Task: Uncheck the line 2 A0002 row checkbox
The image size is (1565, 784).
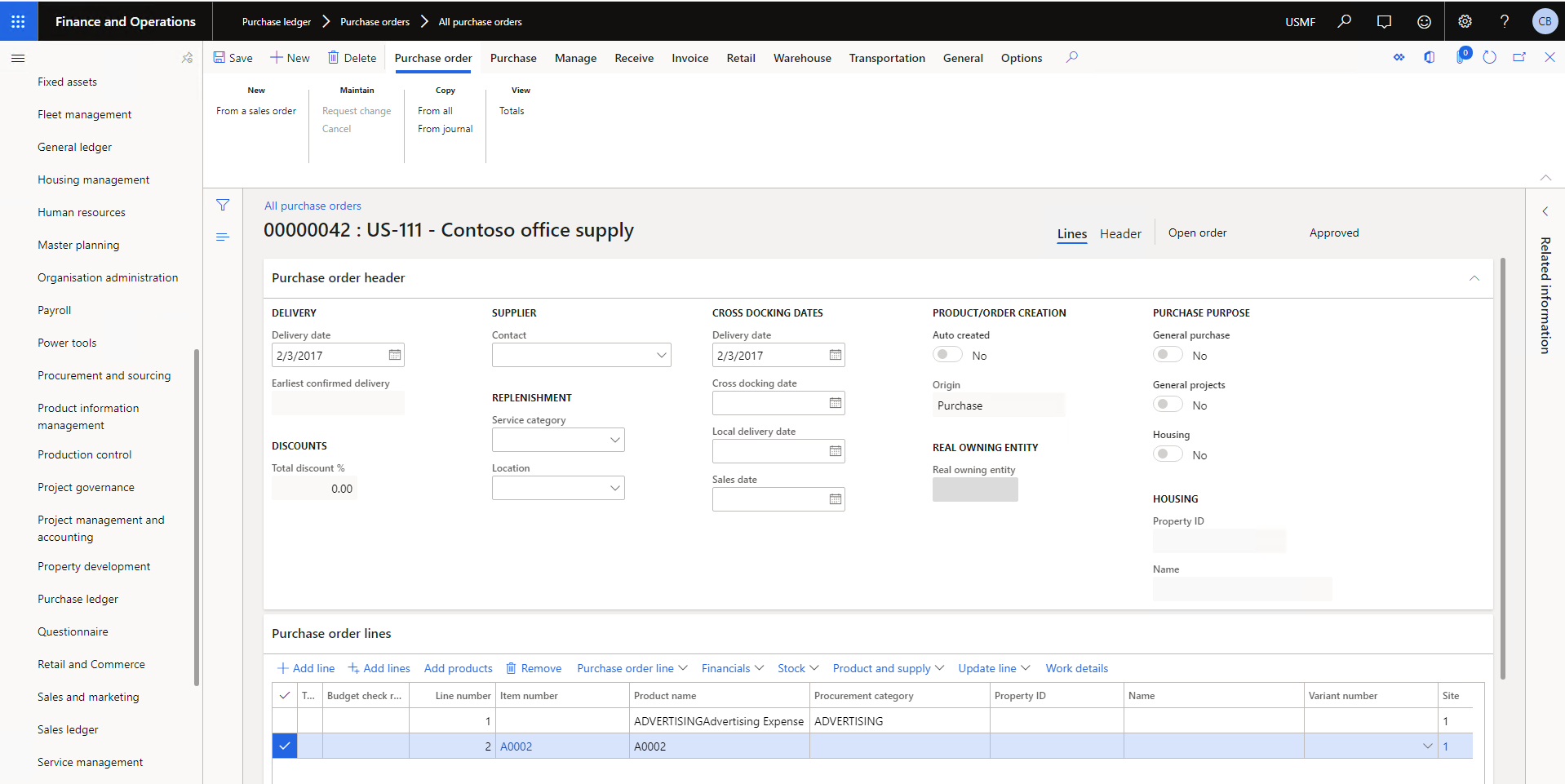Action: 285,746
